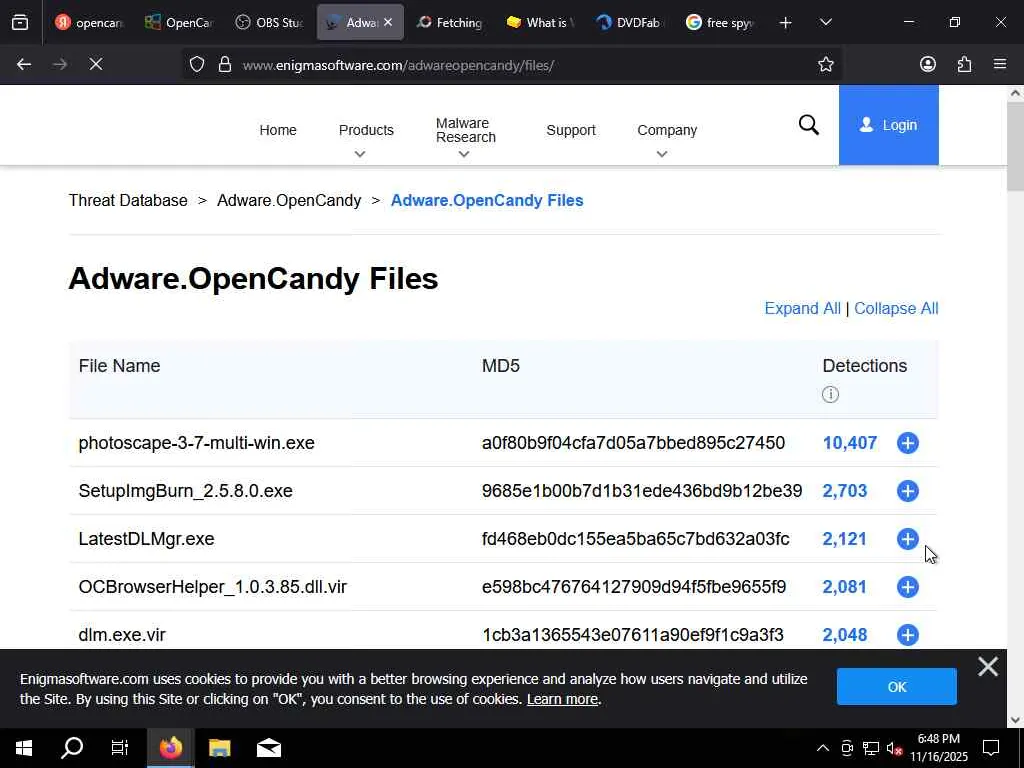
Task: Open the network tray icon
Action: (x=870, y=748)
